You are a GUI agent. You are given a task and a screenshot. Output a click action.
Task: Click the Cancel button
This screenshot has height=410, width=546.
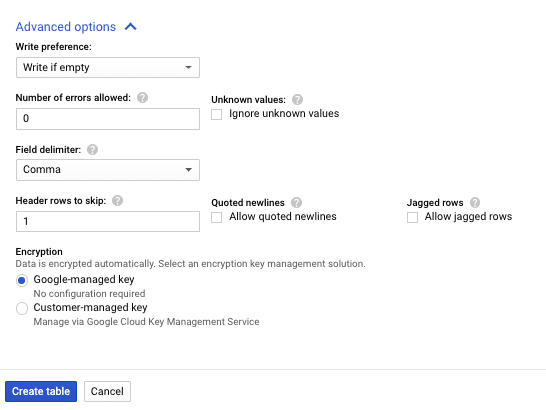point(107,391)
